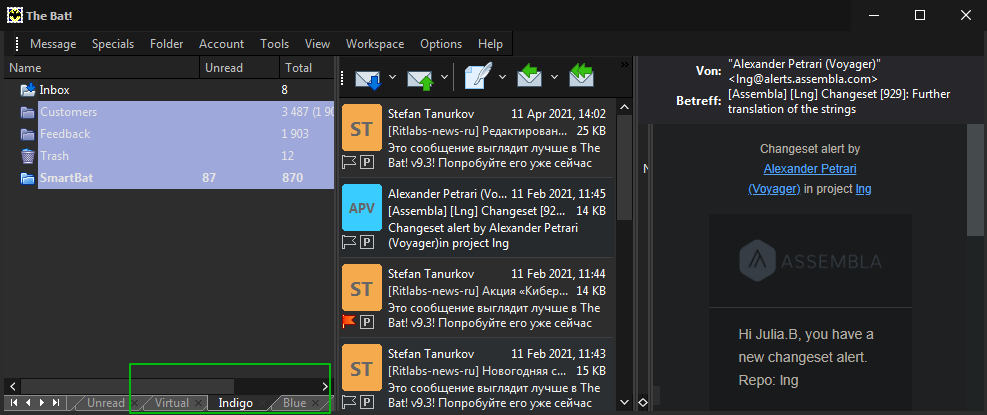Toggle red flag on 11:44 Stefan Tanurkov message
Viewport: 987px width, 415px height.
[x=349, y=322]
